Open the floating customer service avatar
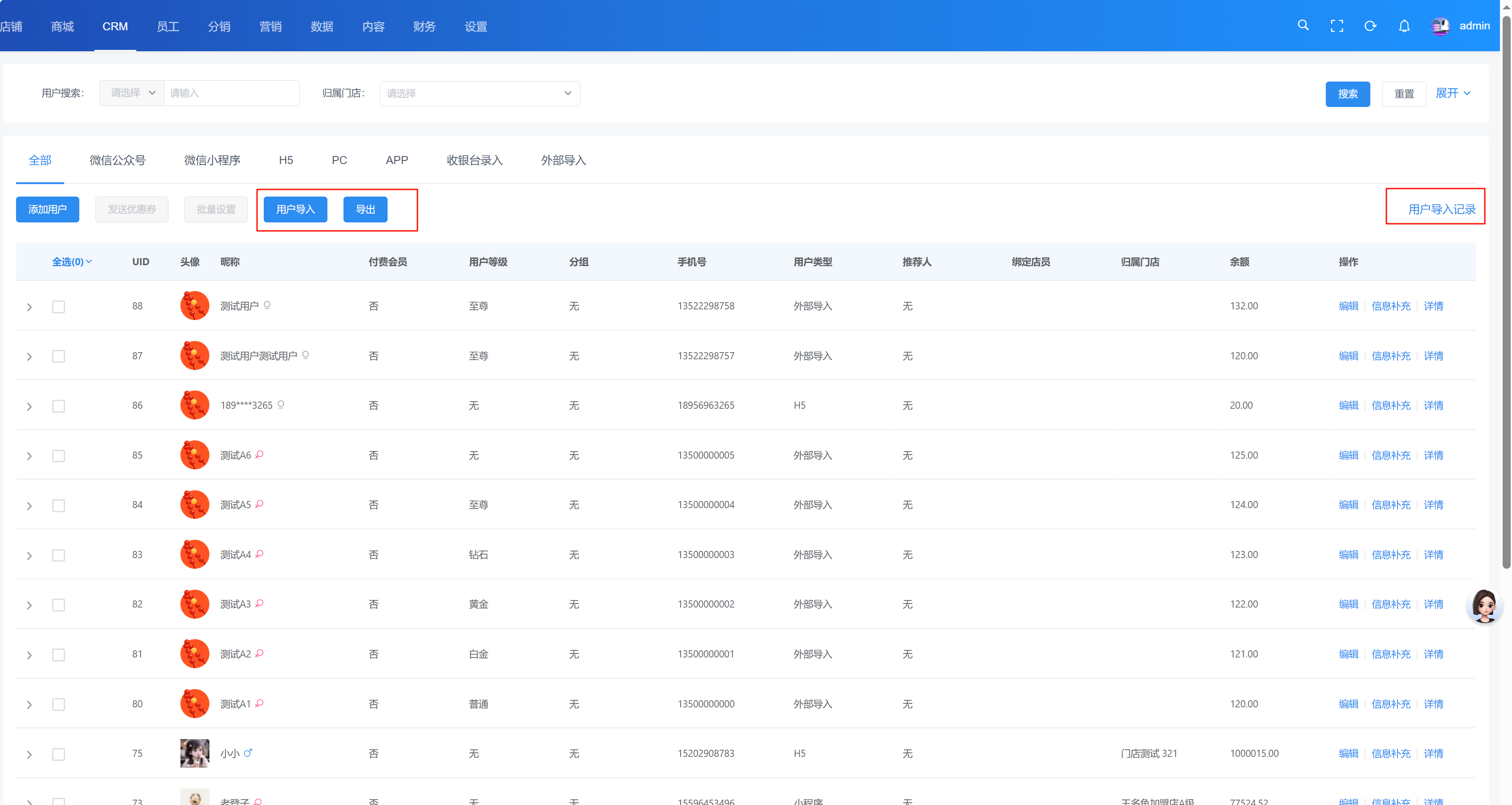 click(x=1484, y=605)
